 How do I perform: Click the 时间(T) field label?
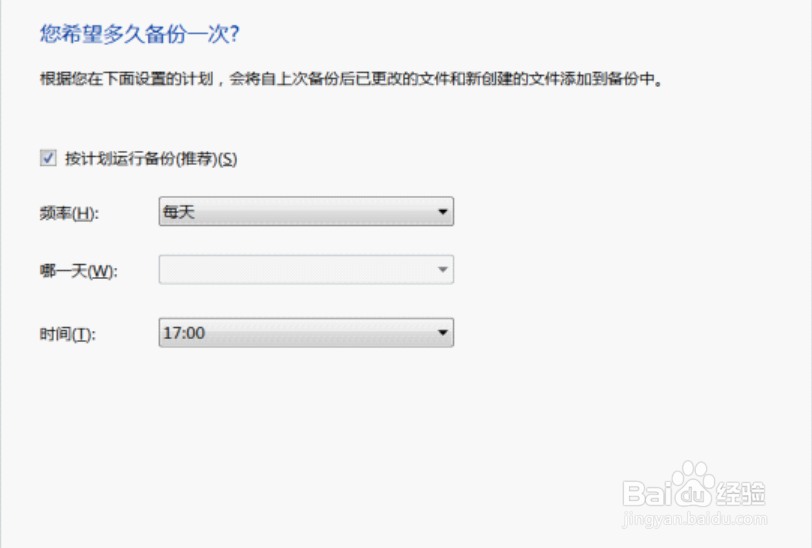(68, 334)
